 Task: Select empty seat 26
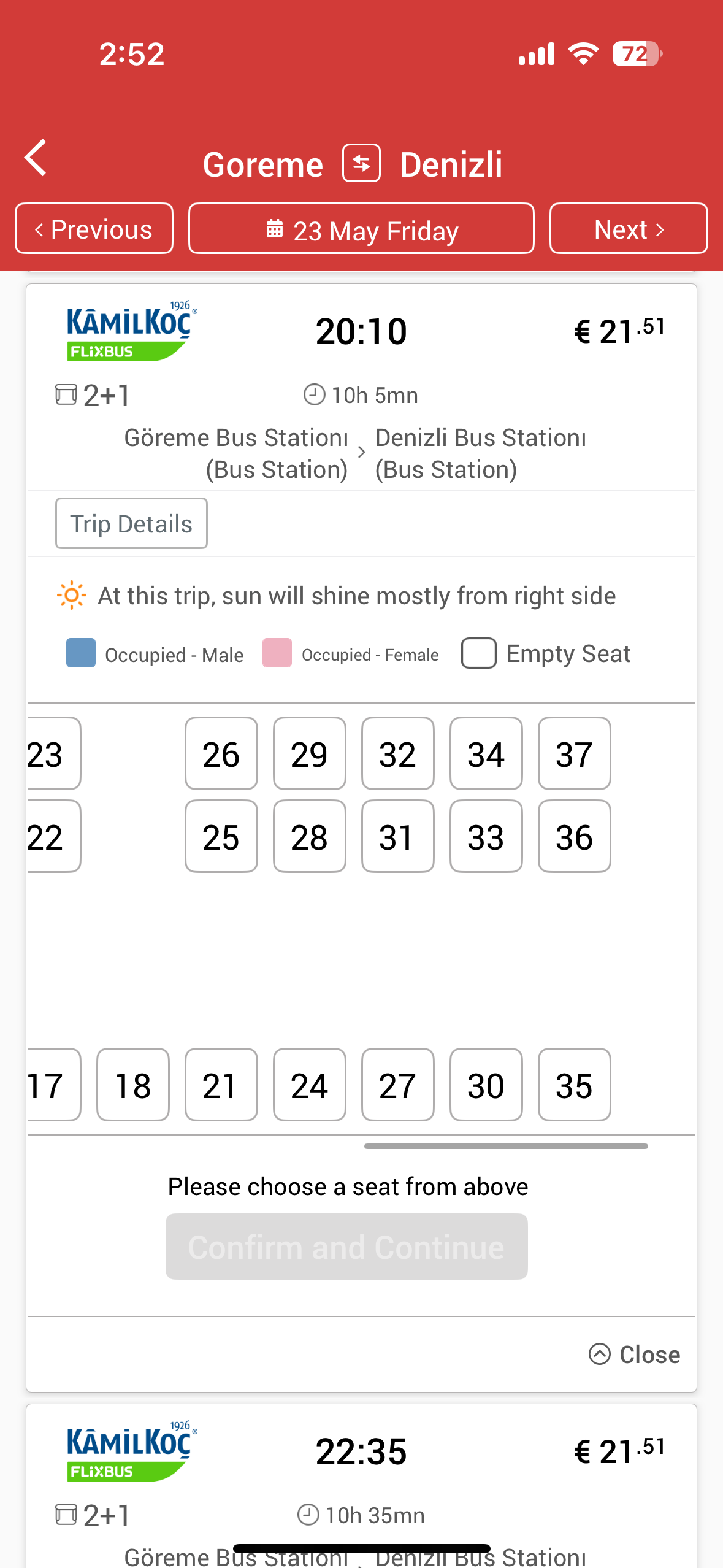pyautogui.click(x=221, y=753)
